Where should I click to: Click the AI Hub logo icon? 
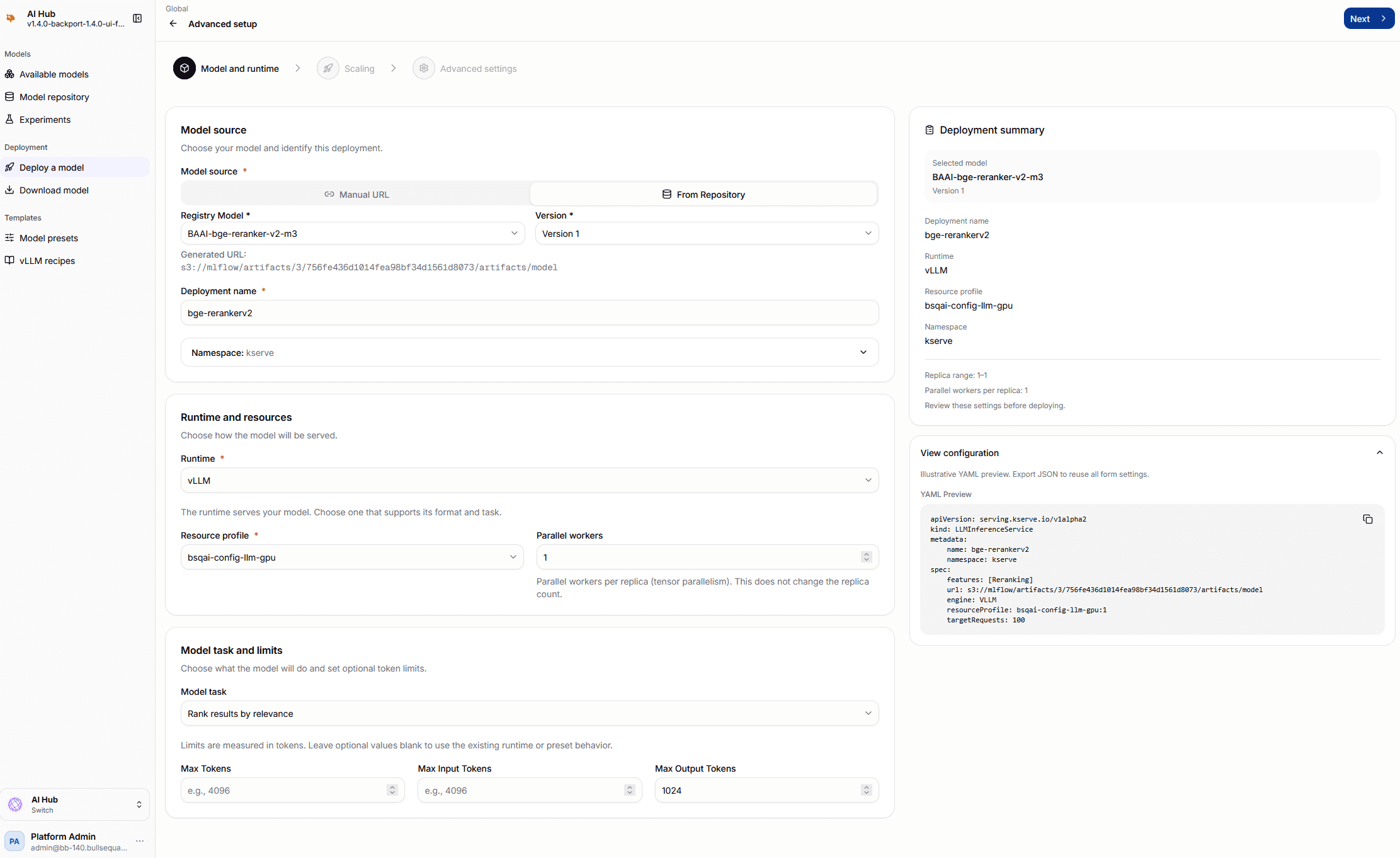tap(11, 18)
